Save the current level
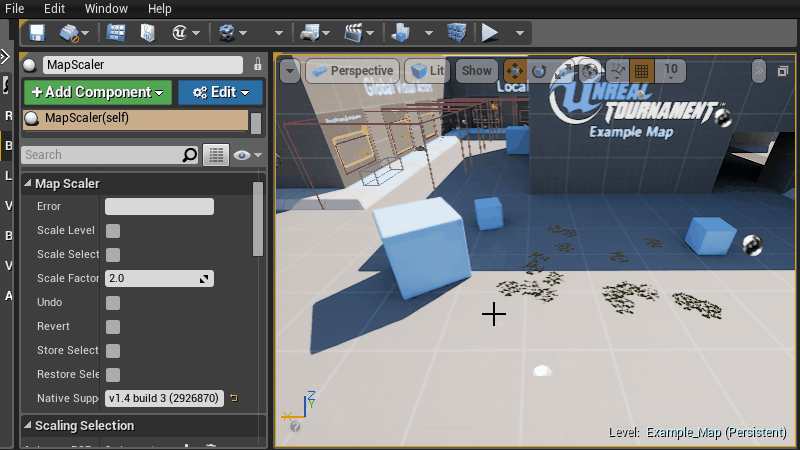This screenshot has width=800, height=450. click(x=37, y=33)
